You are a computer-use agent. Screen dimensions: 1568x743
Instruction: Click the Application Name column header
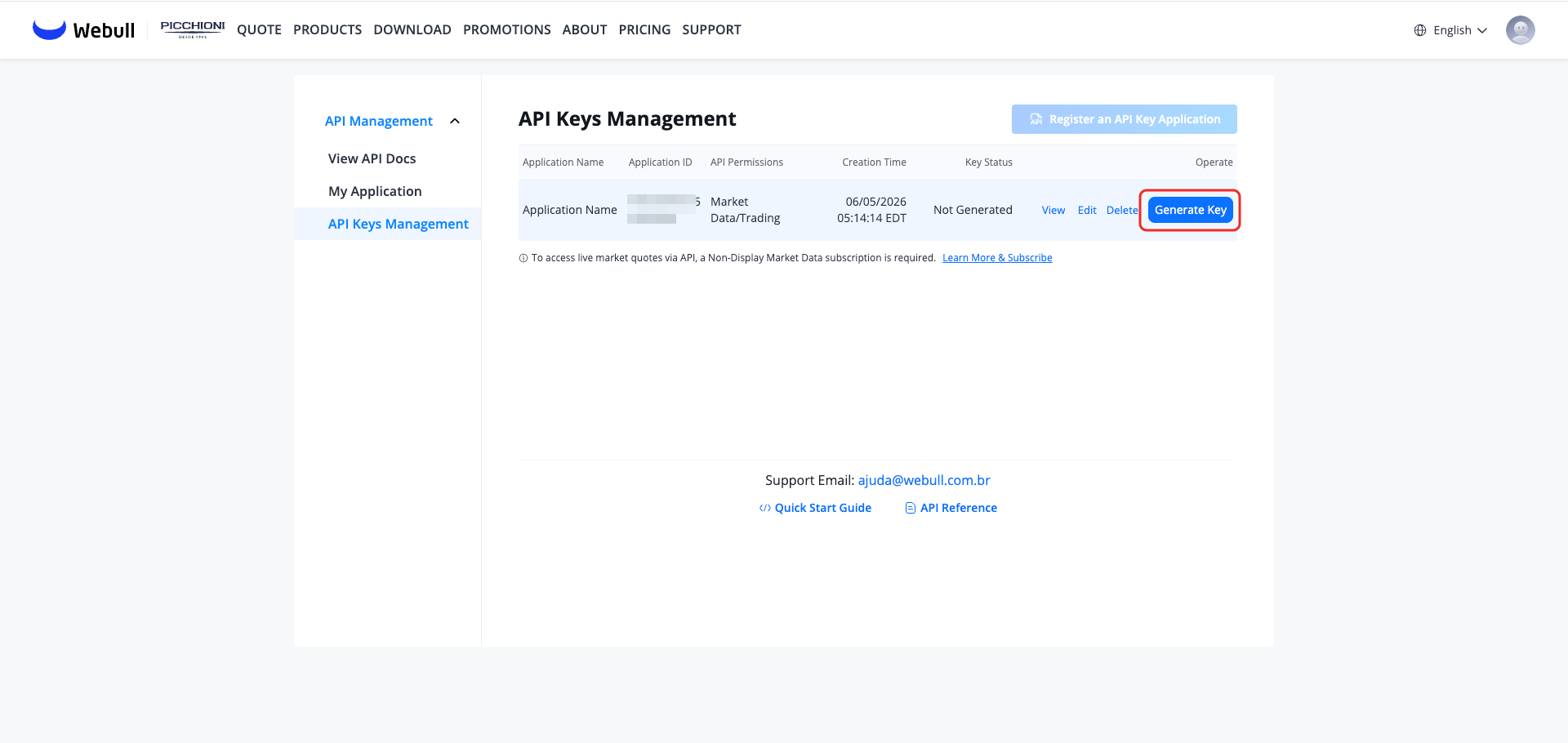563,162
